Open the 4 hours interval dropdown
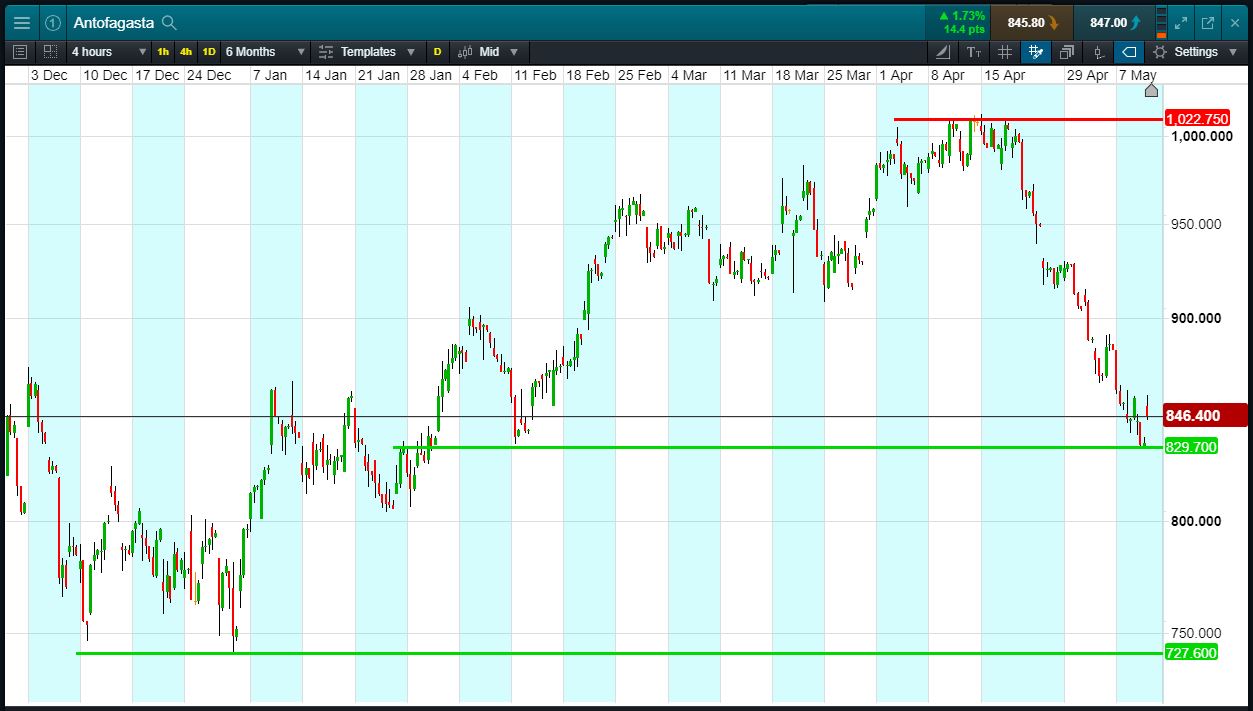The height and width of the screenshot is (711, 1253). pyautogui.click(x=108, y=51)
